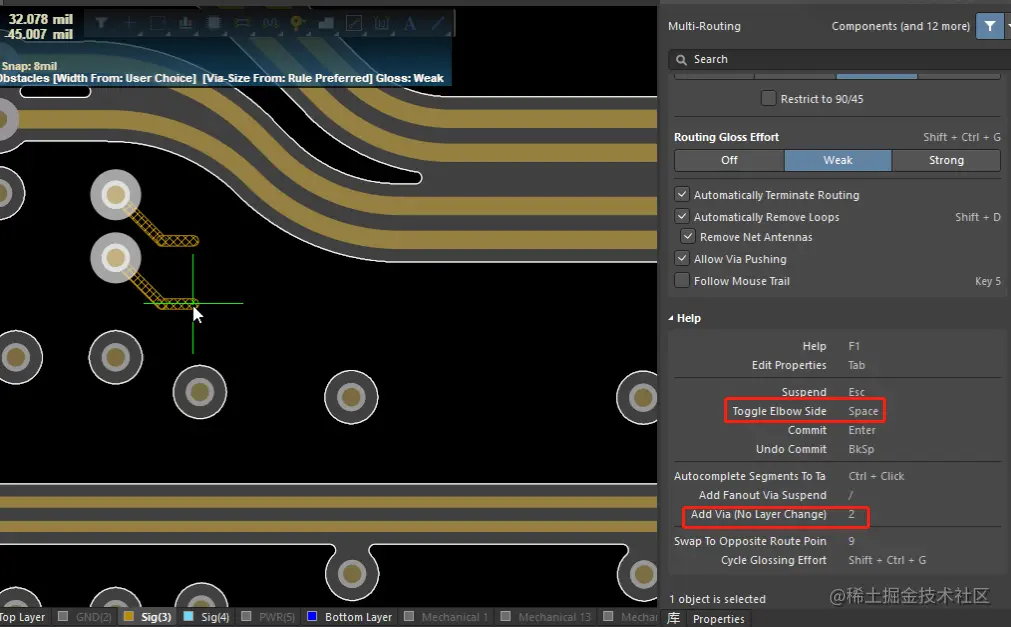Toggle Automatically Remove Loops checkbox

(682, 216)
